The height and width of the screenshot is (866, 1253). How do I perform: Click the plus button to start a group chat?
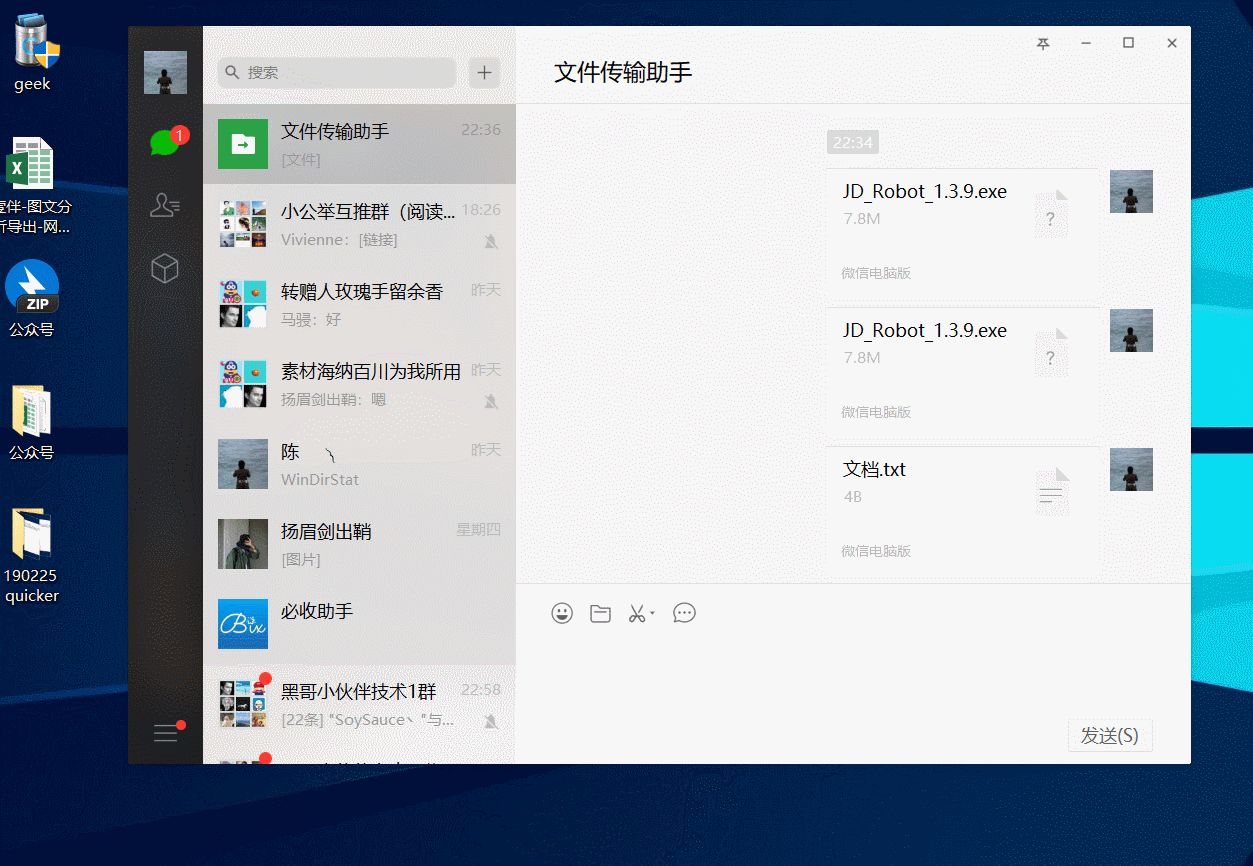484,72
